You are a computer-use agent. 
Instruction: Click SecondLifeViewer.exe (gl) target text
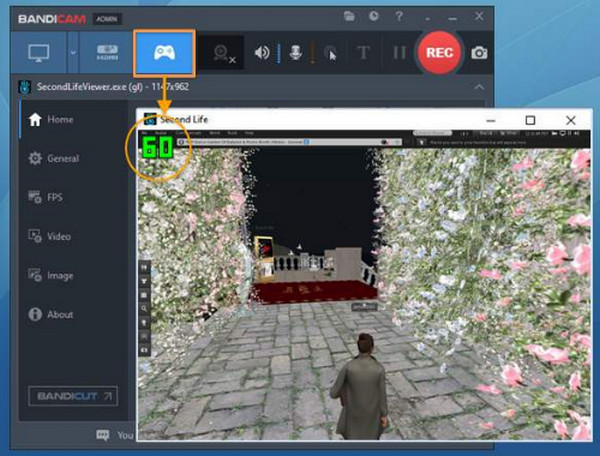pos(112,87)
